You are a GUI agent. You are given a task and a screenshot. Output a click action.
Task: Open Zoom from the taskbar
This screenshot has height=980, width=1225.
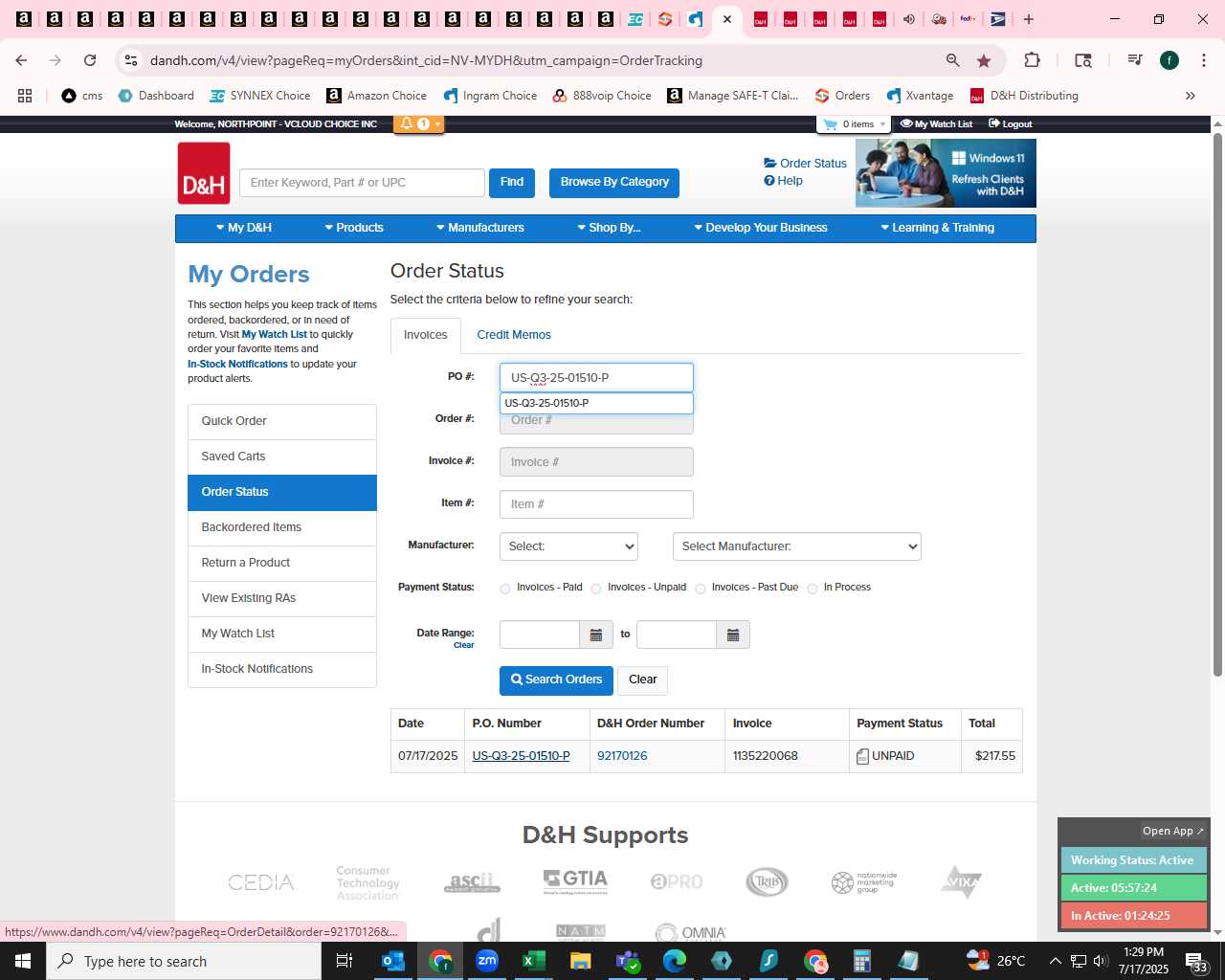[487, 961]
